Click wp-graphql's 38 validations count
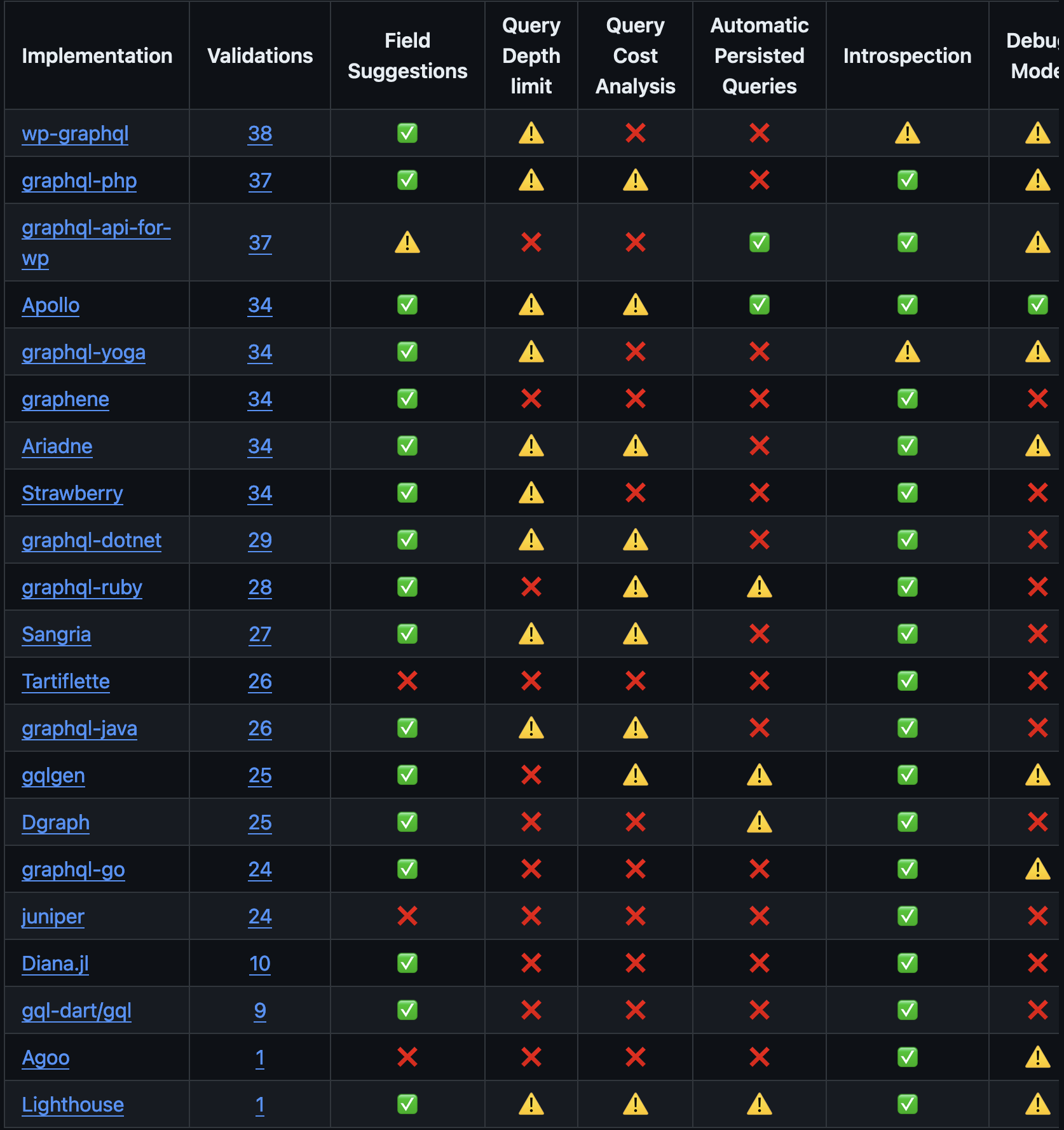1064x1130 pixels. [x=260, y=134]
